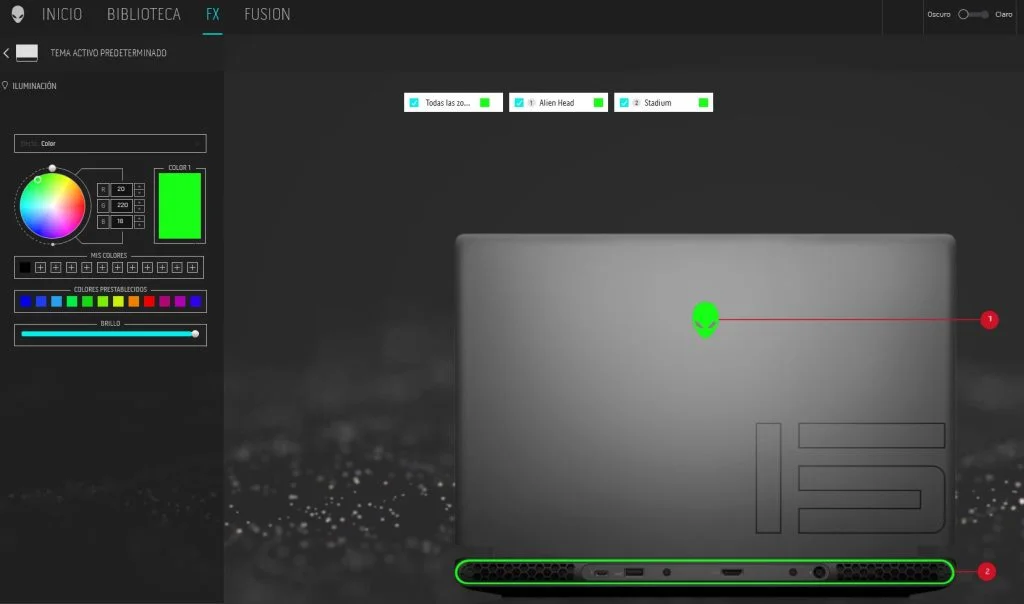The height and width of the screenshot is (604, 1024).
Task: Choose the light blue preset color
Action: (x=56, y=302)
